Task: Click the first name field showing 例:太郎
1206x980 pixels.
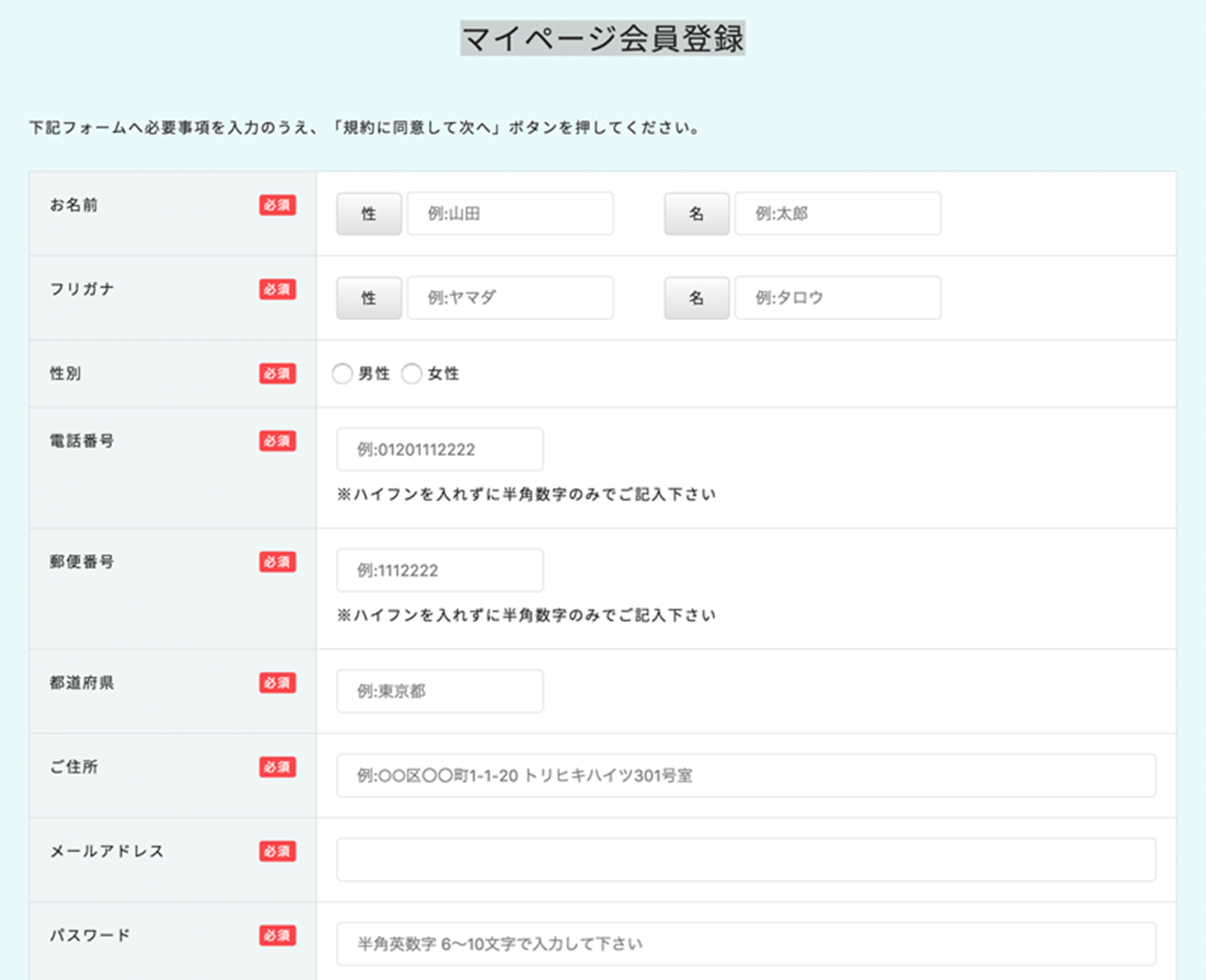Action: click(x=837, y=213)
